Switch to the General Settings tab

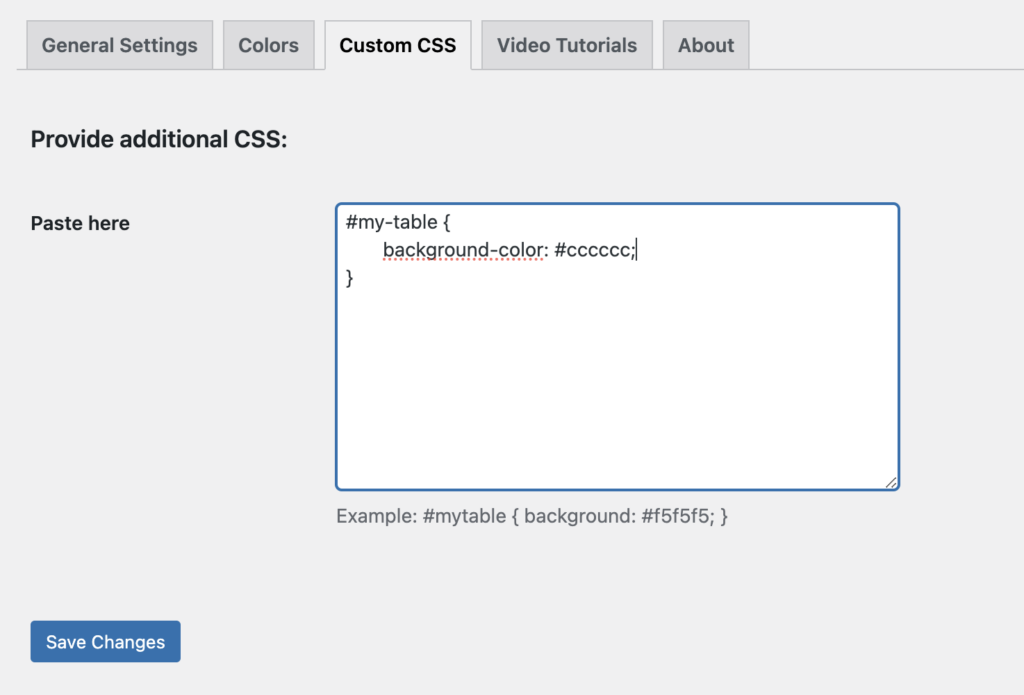[x=118, y=44]
